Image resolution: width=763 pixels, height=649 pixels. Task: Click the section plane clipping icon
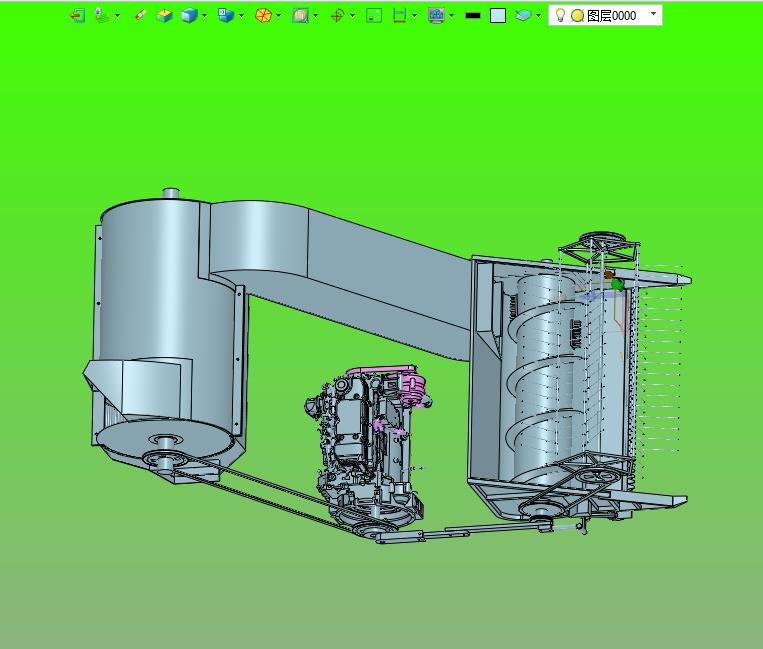click(400, 16)
